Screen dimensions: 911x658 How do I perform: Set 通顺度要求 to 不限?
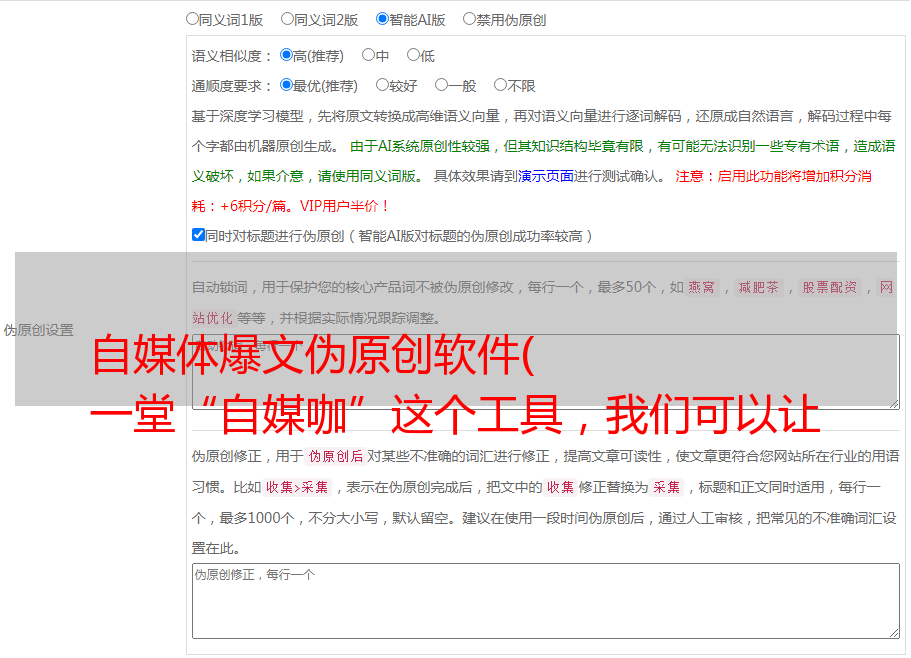coord(500,85)
